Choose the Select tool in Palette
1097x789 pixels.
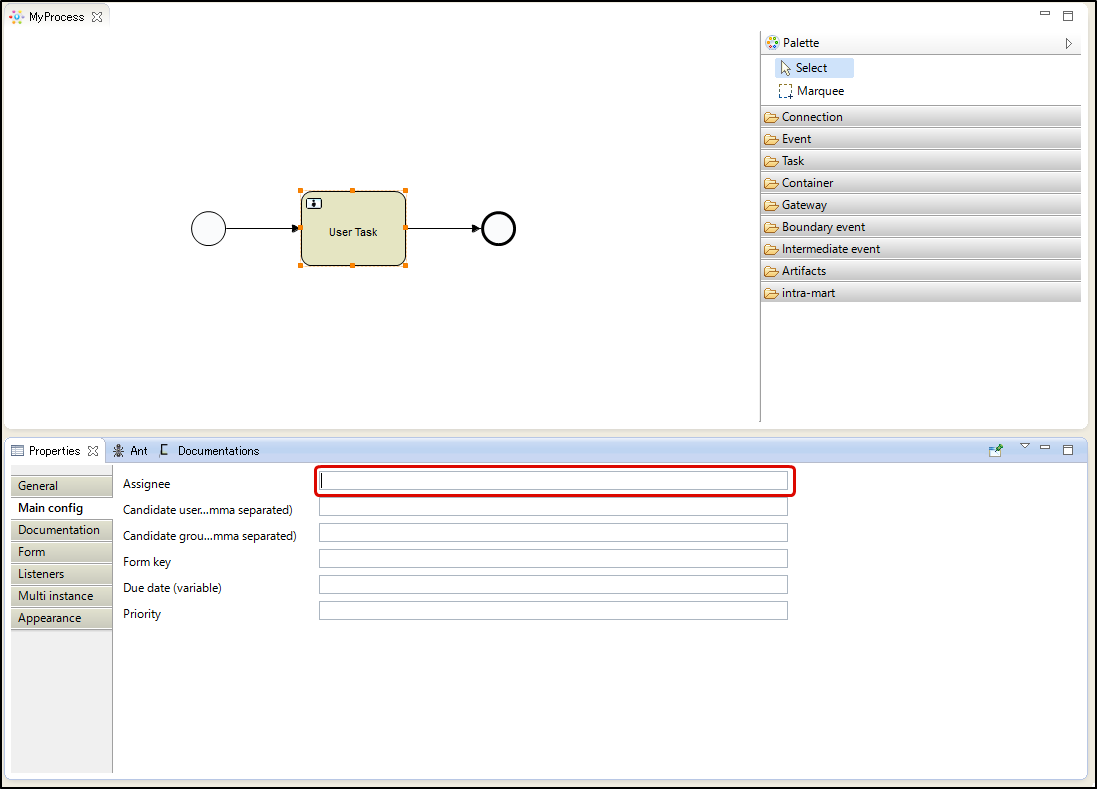(814, 68)
